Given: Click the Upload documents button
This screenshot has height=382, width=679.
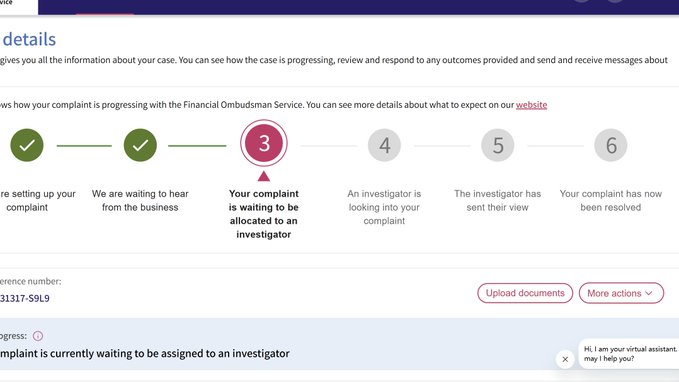Looking at the screenshot, I should 525,293.
